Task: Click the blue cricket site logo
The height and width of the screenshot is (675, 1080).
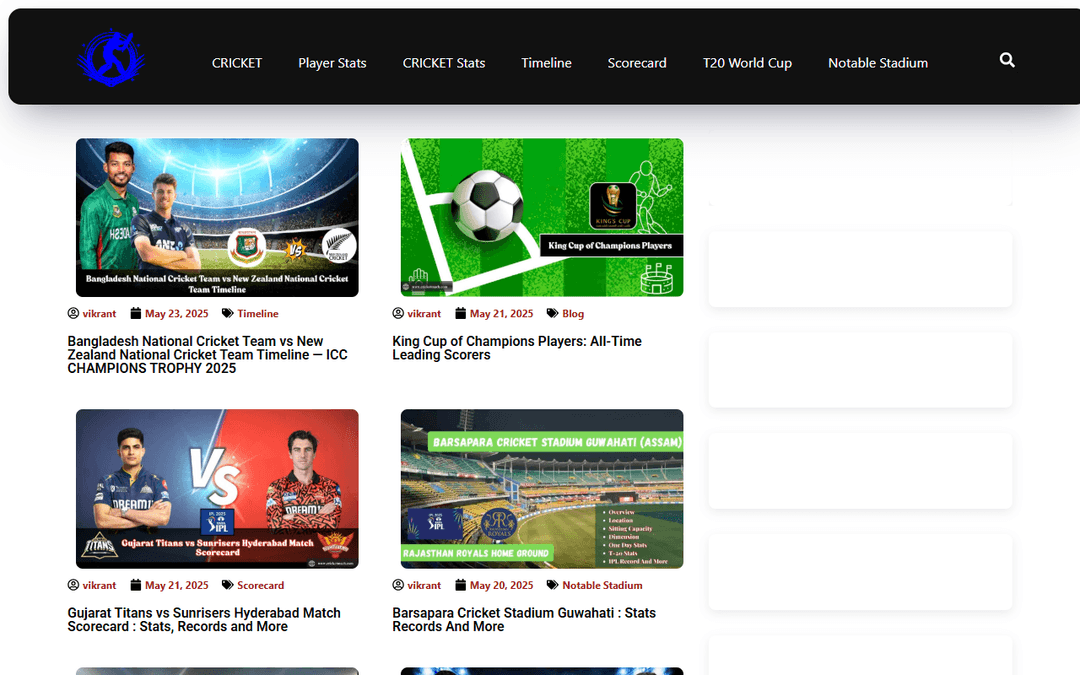Action: 111,58
